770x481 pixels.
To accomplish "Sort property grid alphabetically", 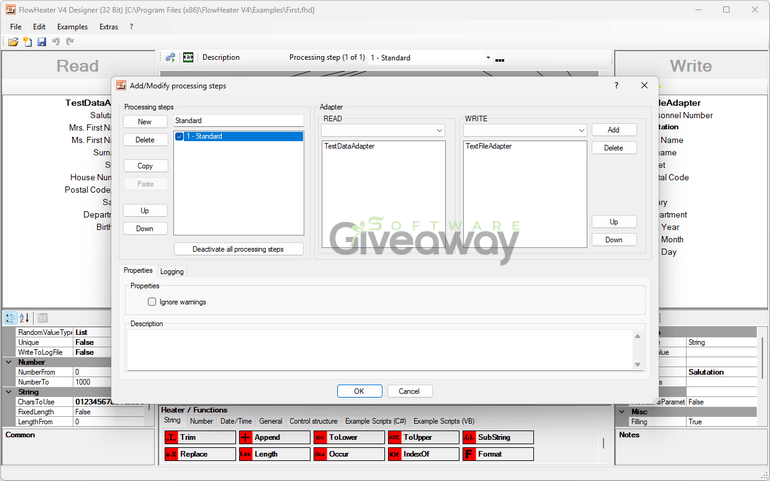I will coord(24,318).
